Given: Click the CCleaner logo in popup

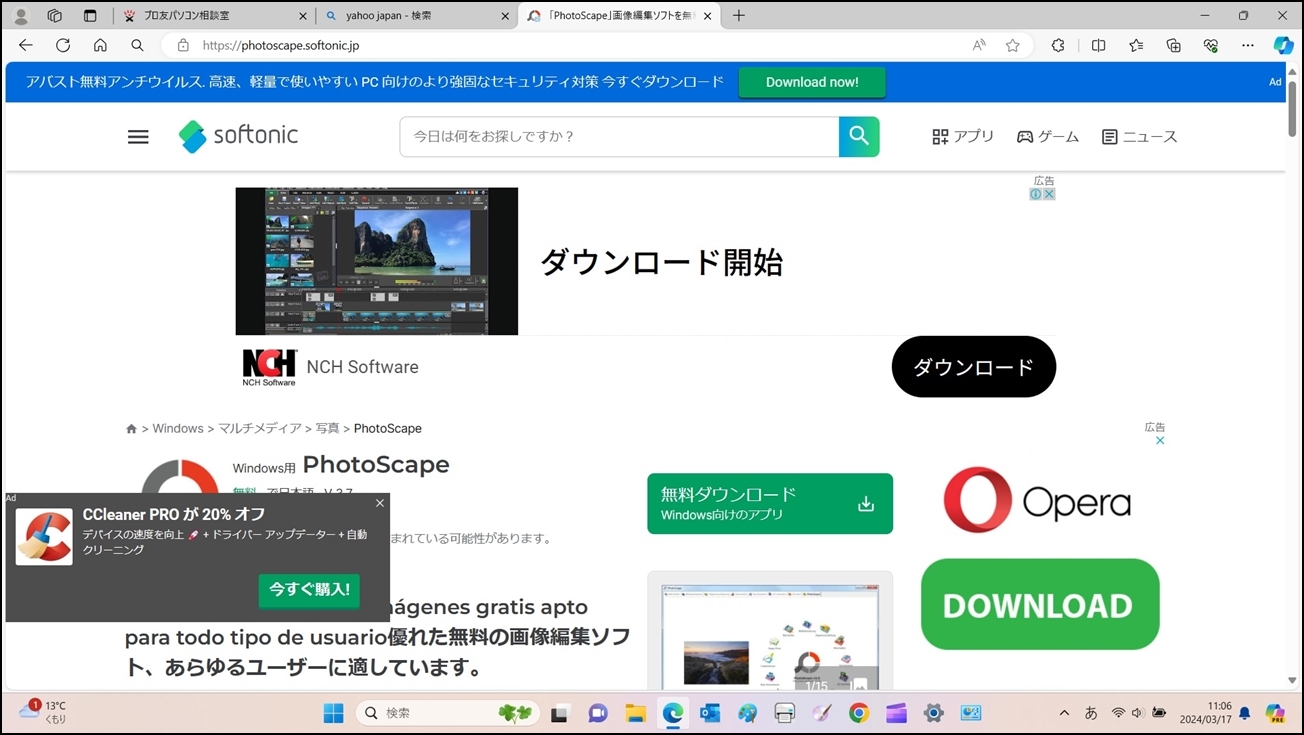Looking at the screenshot, I should (44, 537).
